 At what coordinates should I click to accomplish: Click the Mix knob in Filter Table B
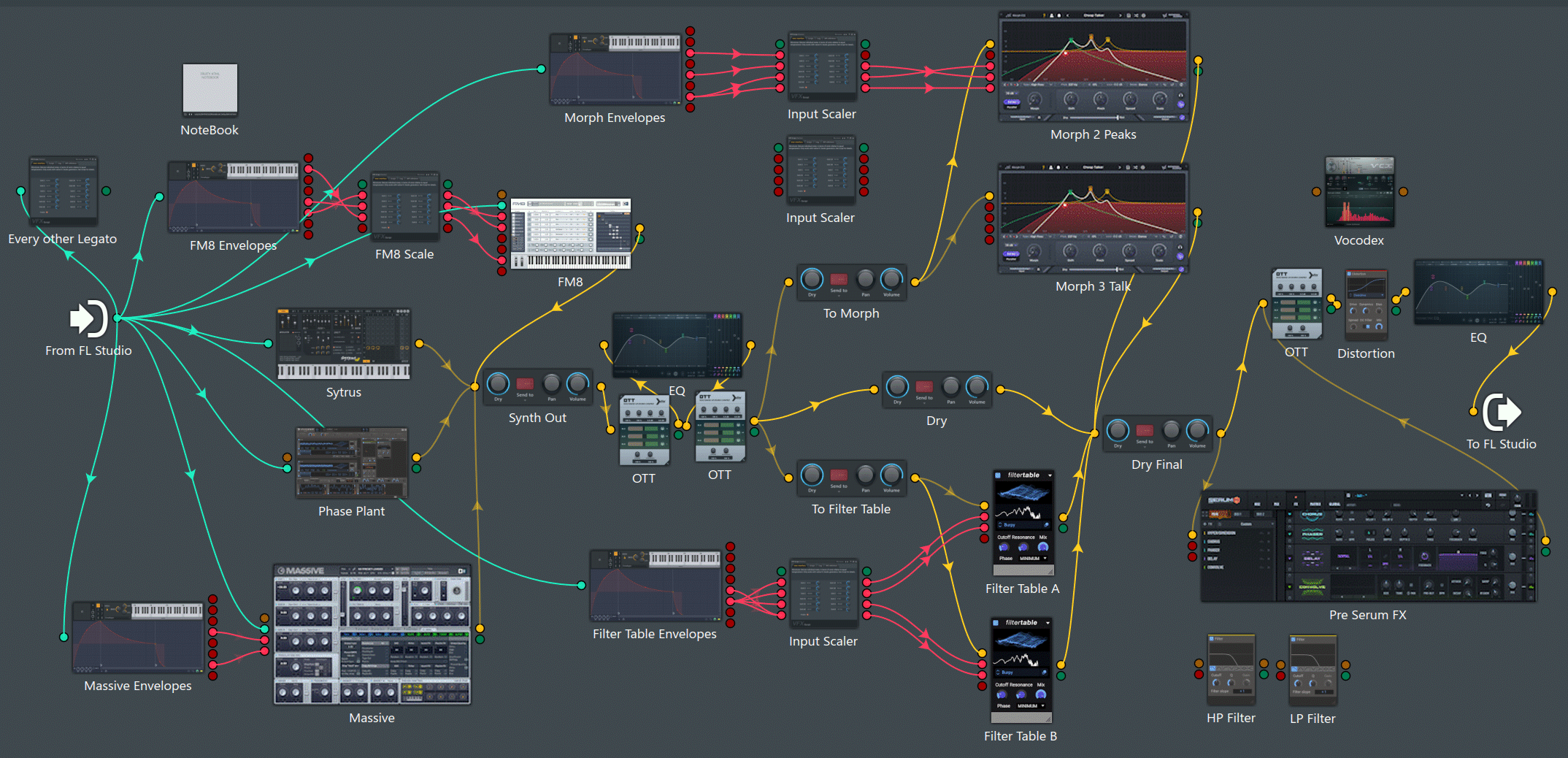[1040, 694]
